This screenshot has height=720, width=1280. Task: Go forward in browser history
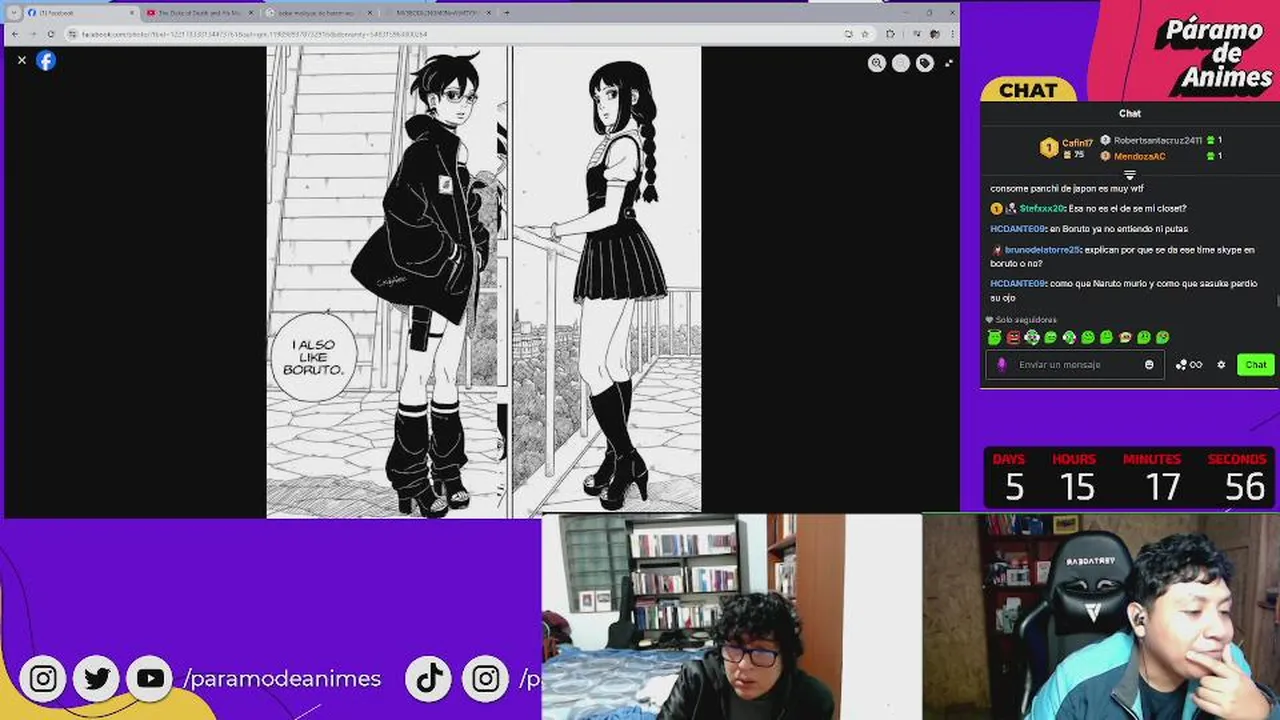click(32, 34)
